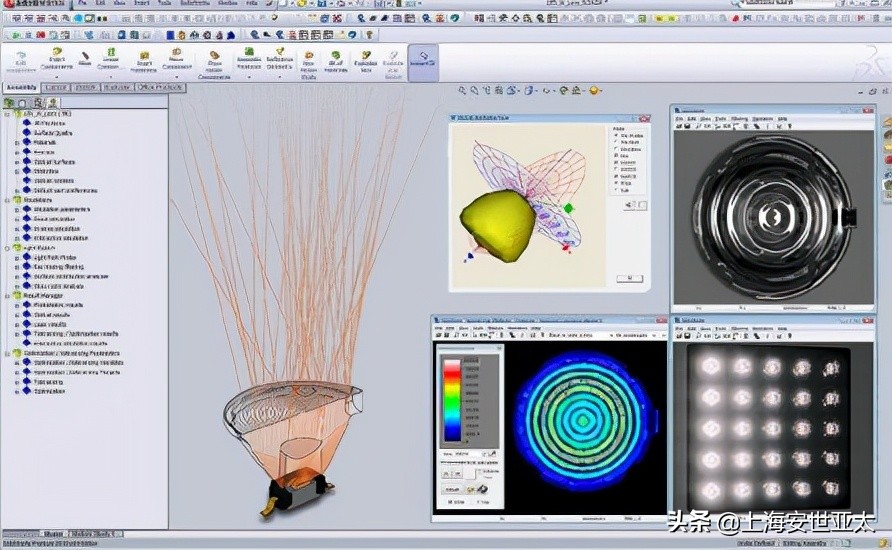Image resolution: width=892 pixels, height=550 pixels.
Task: Select the Result Manager tree folder
Action: tap(38, 296)
